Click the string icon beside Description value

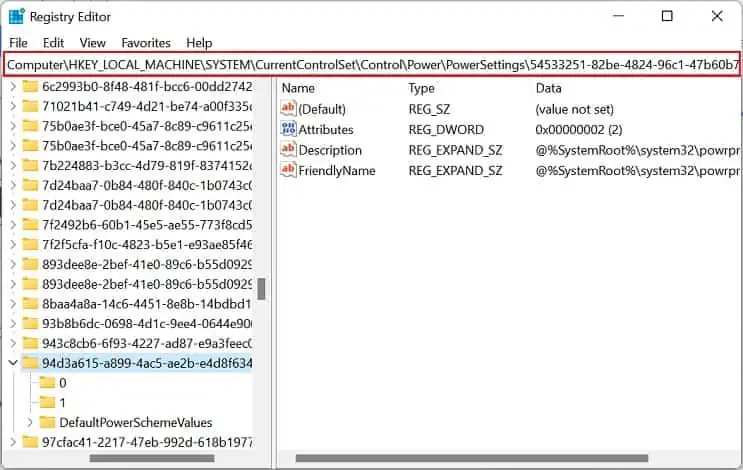point(288,150)
